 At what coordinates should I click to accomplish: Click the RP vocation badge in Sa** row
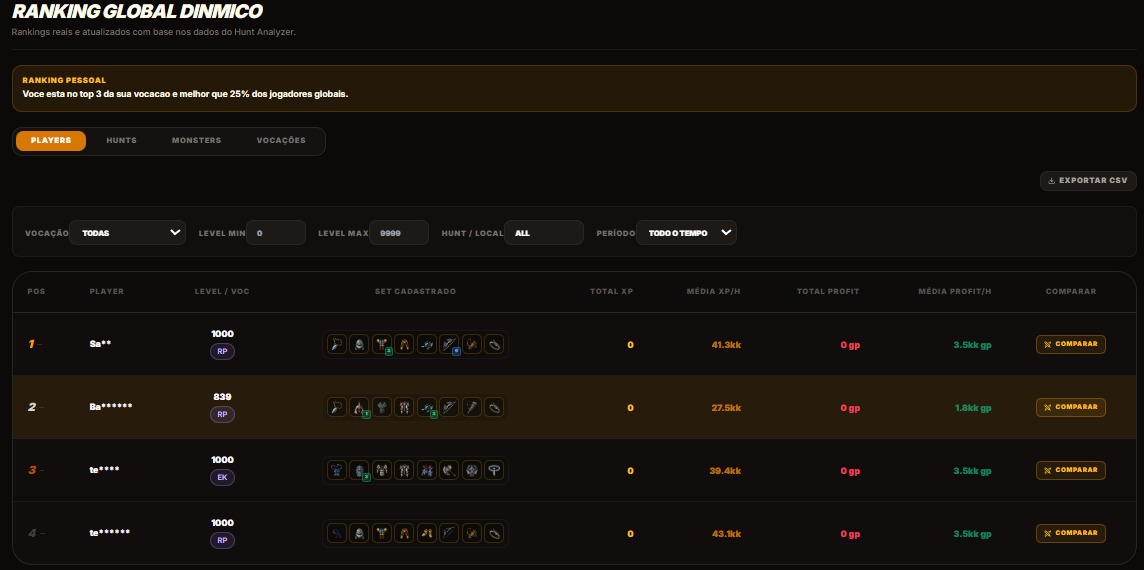point(222,352)
